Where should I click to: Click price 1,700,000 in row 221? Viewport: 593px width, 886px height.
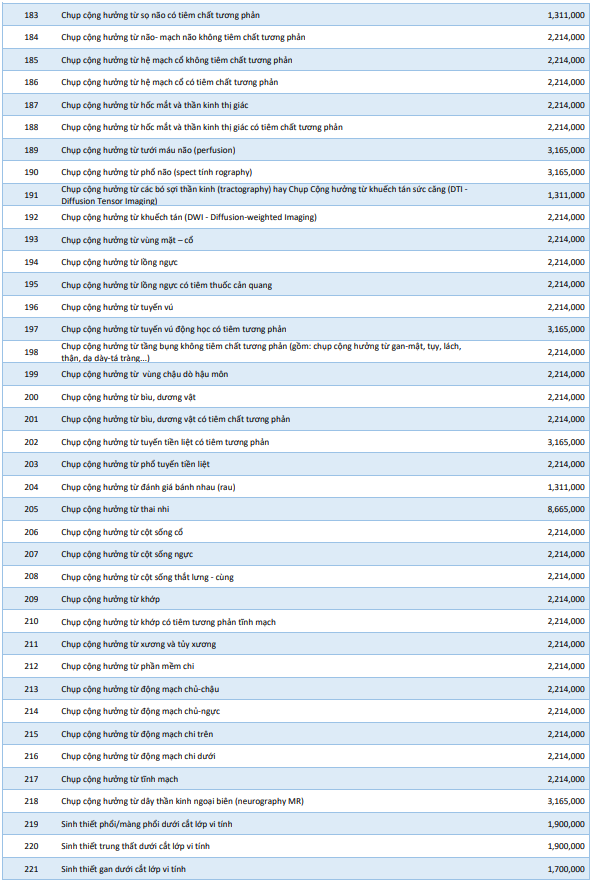566,869
